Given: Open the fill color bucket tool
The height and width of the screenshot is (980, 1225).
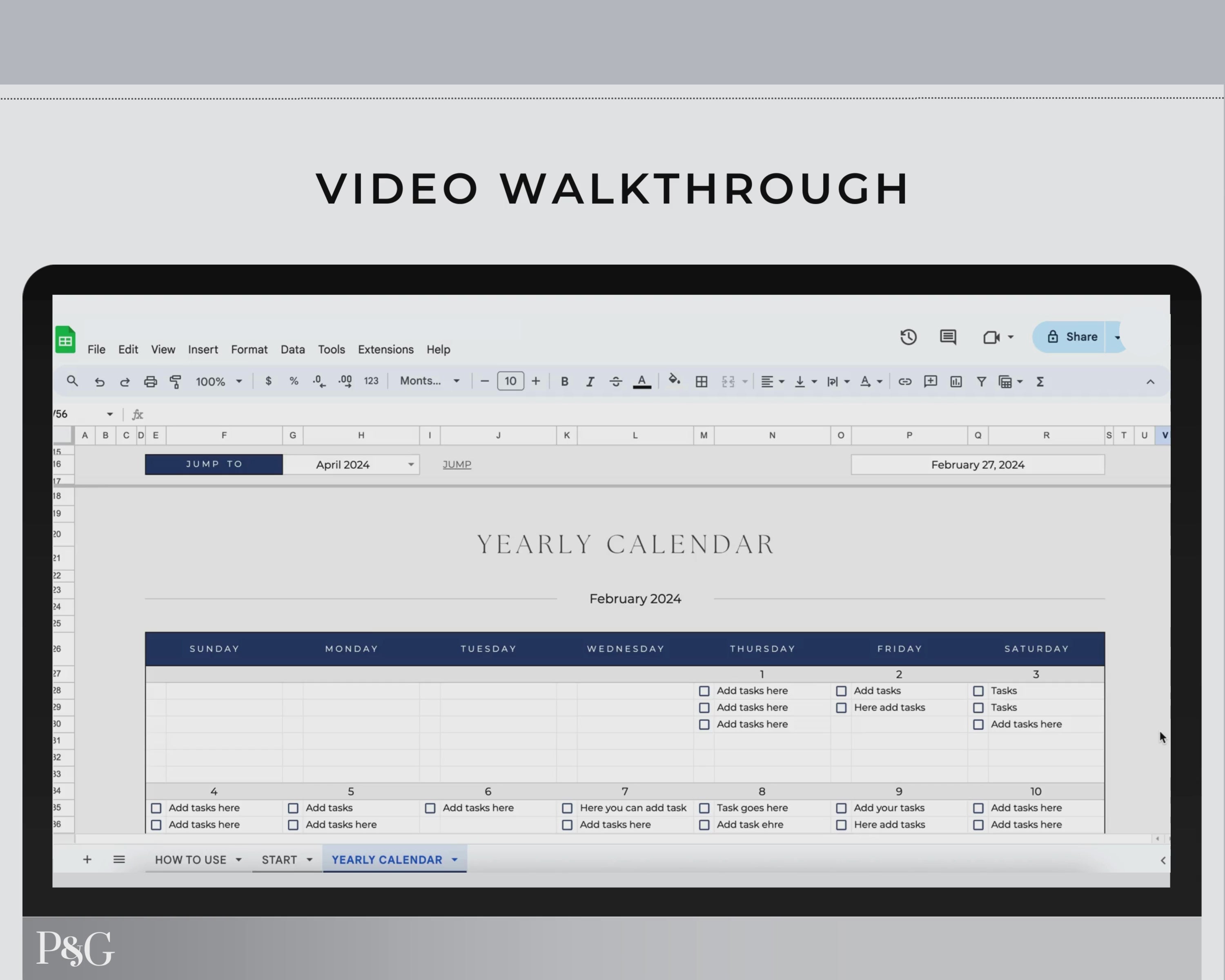Looking at the screenshot, I should click(674, 381).
